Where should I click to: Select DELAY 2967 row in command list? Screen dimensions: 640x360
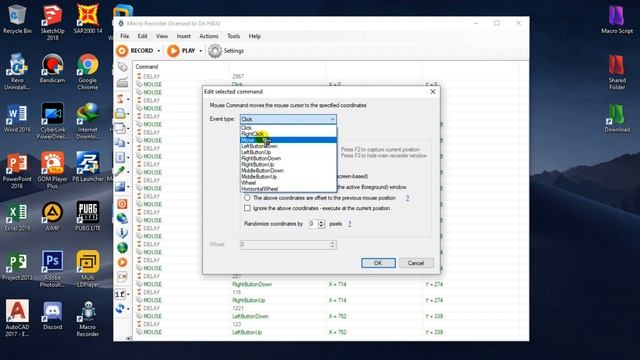(x=327, y=76)
